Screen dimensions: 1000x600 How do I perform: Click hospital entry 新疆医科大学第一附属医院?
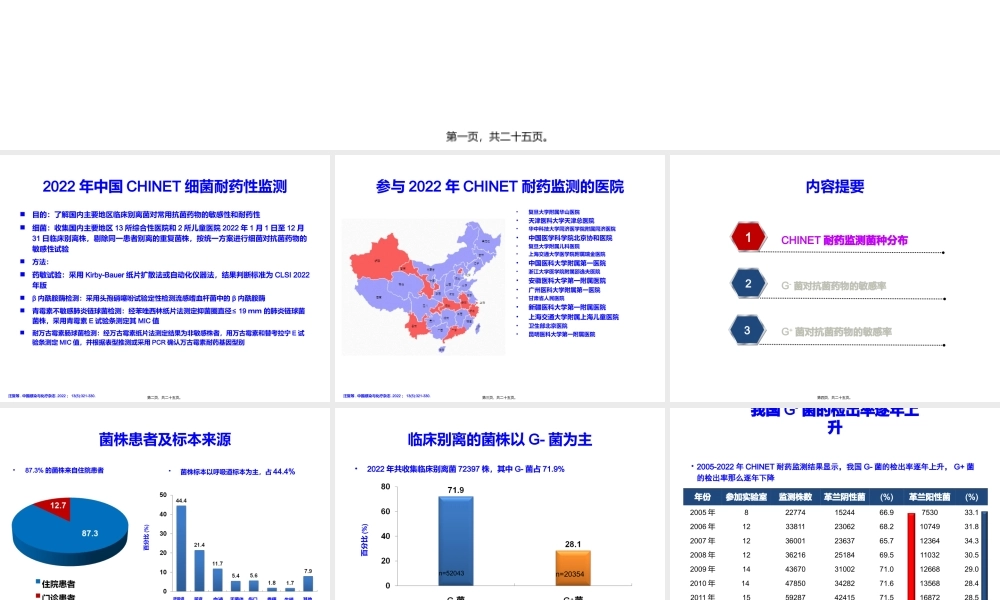[566, 307]
